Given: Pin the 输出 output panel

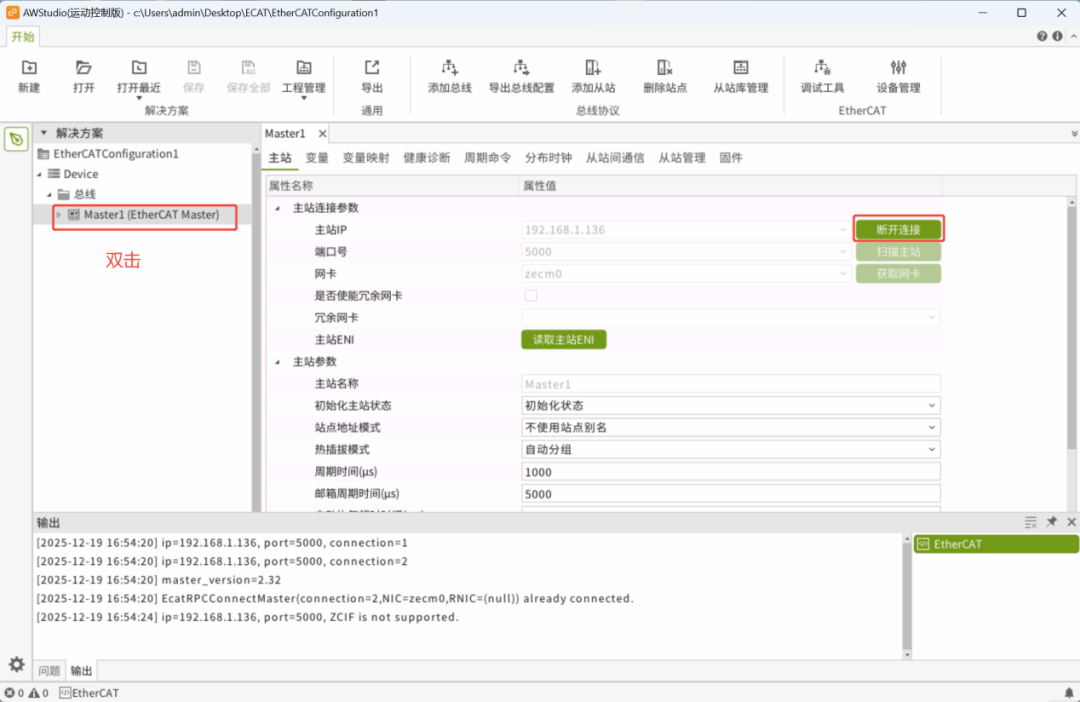Looking at the screenshot, I should click(x=1052, y=522).
